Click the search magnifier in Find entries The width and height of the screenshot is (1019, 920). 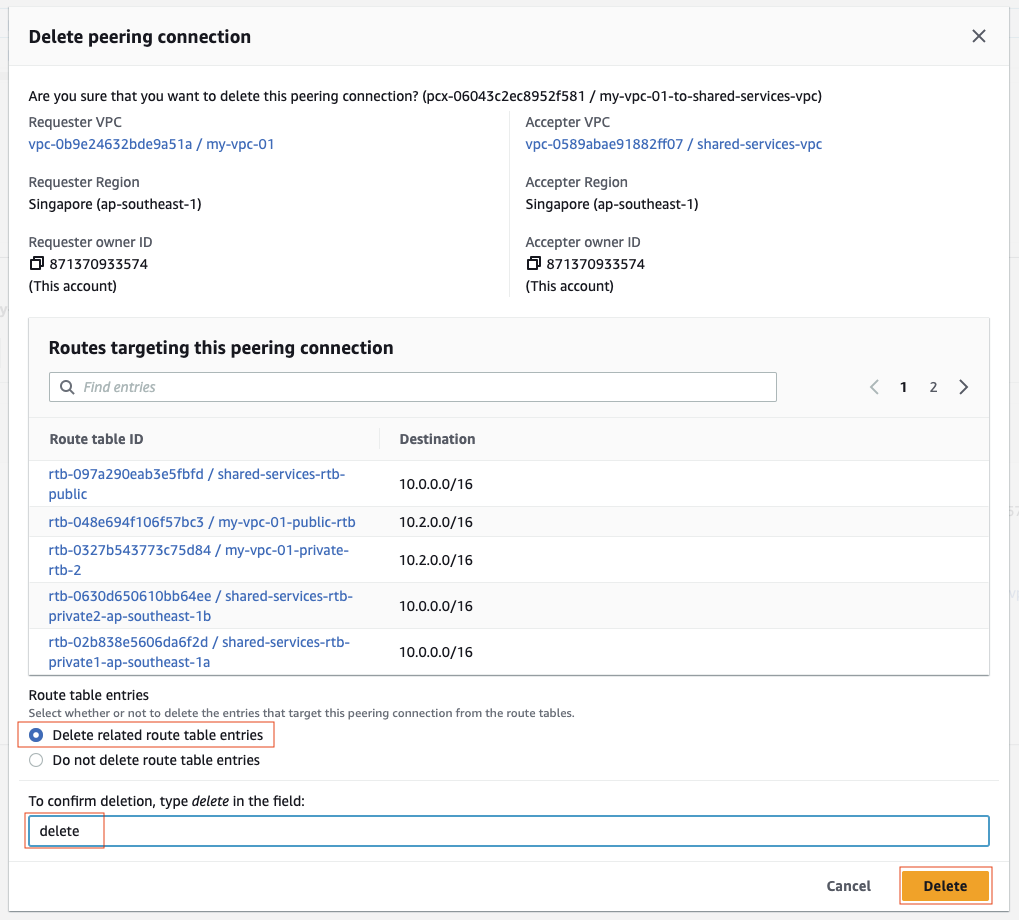pyautogui.click(x=67, y=387)
